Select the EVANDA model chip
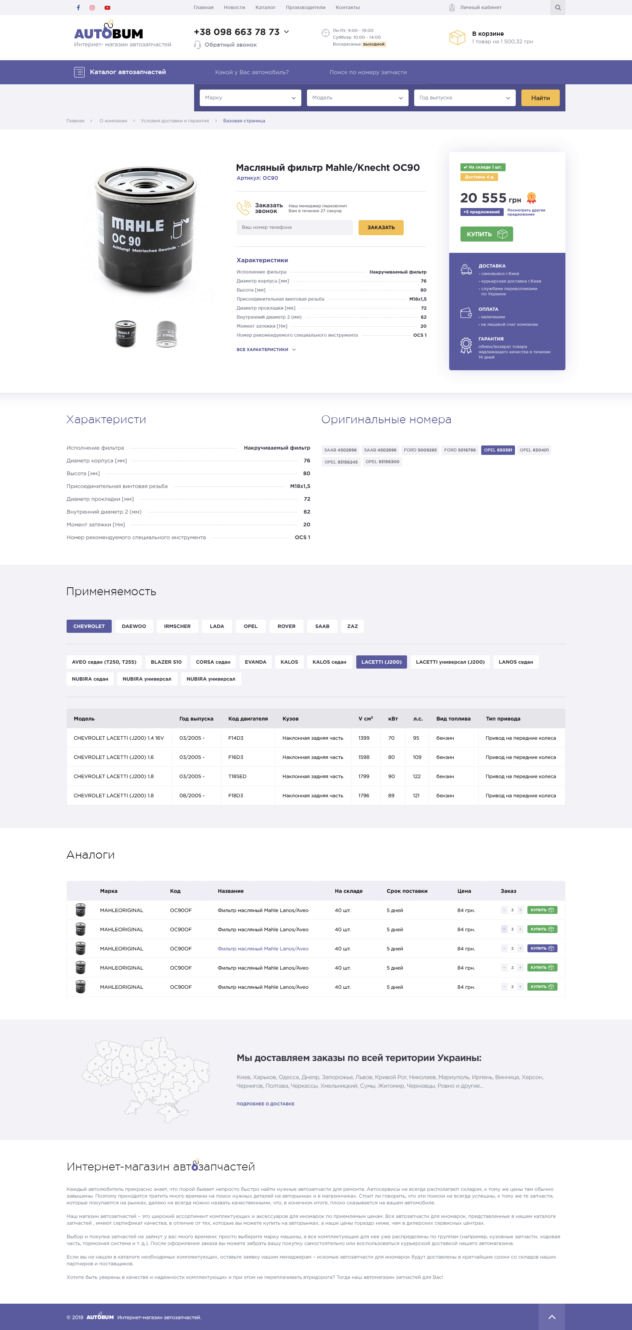This screenshot has height=1330, width=632. coord(256,662)
